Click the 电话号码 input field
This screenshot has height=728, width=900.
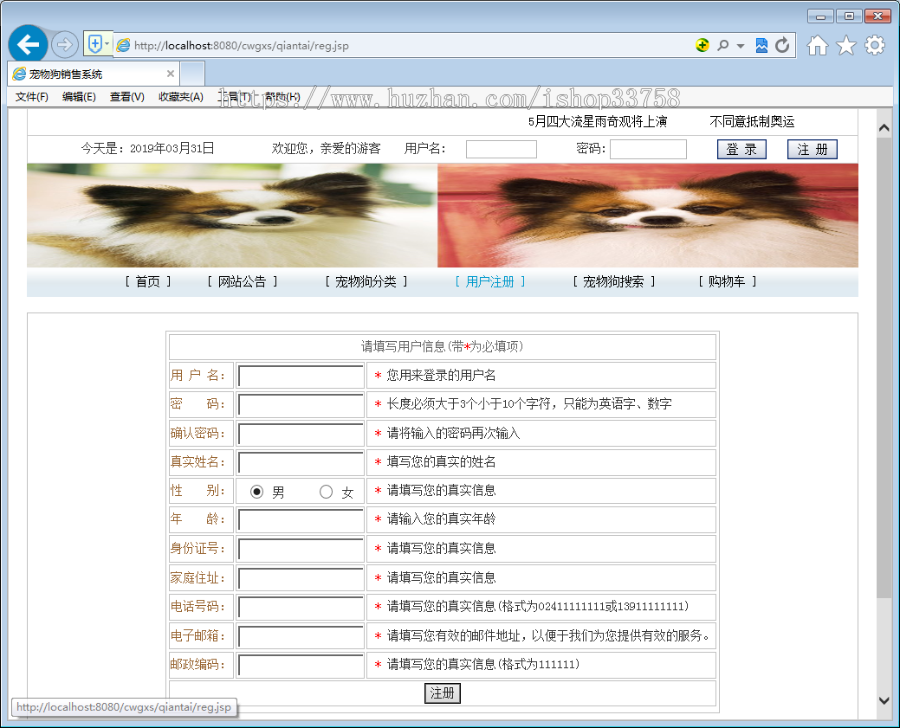[301, 607]
